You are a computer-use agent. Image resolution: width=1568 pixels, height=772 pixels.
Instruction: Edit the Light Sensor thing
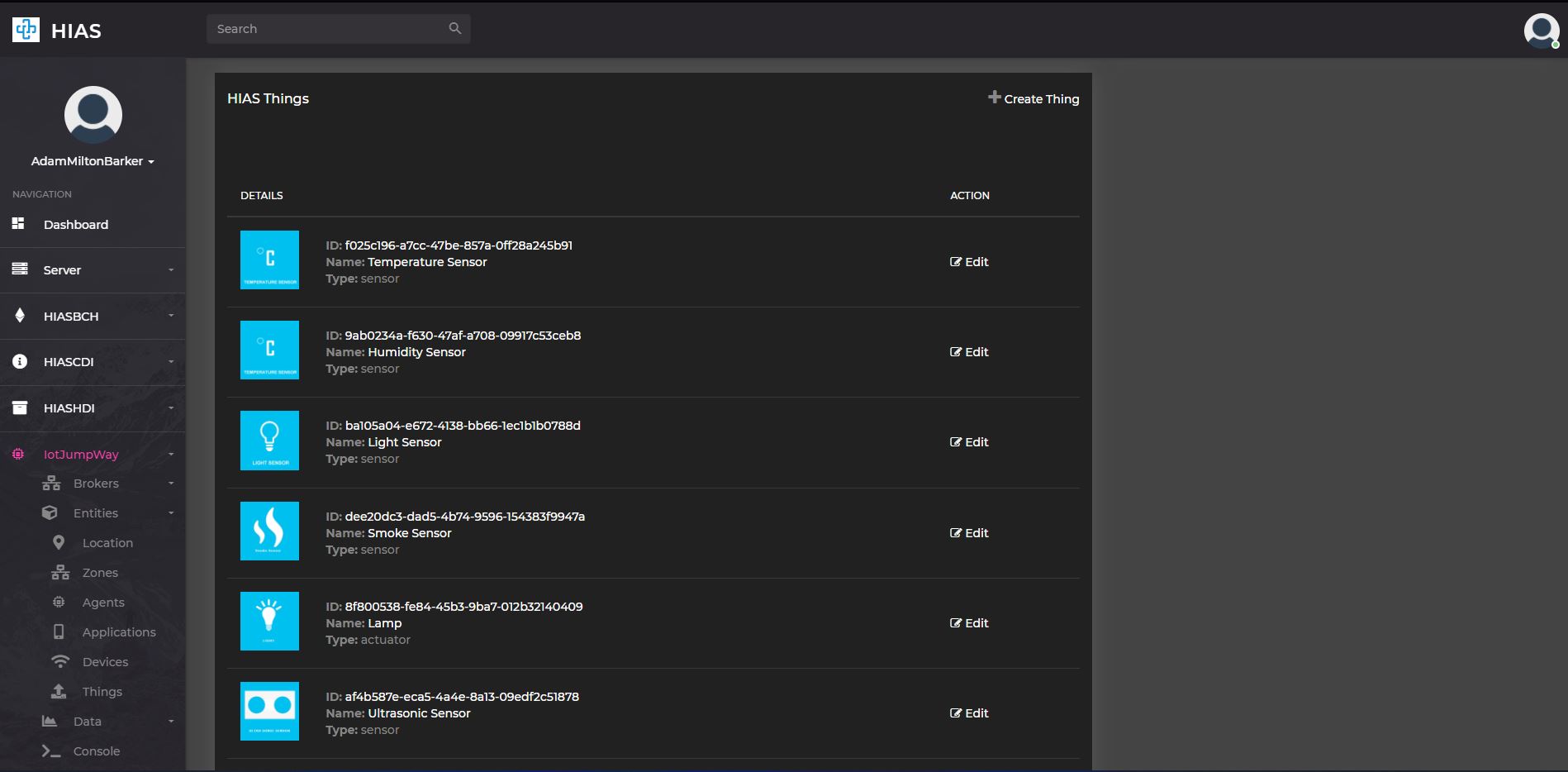click(969, 441)
